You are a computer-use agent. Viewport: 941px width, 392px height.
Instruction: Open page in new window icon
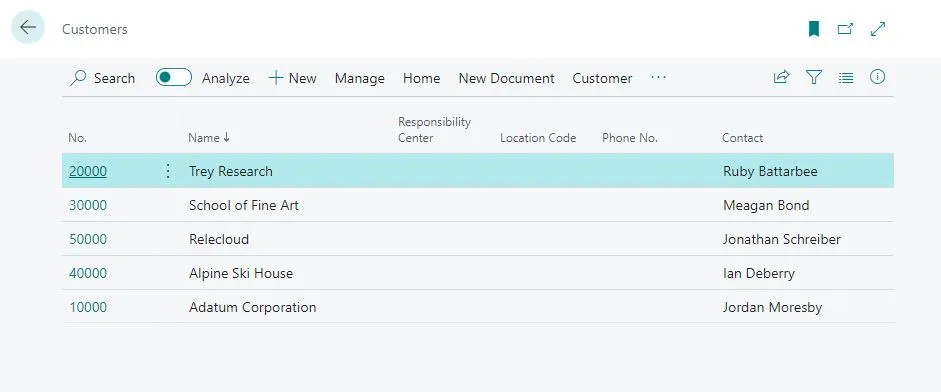coord(845,29)
